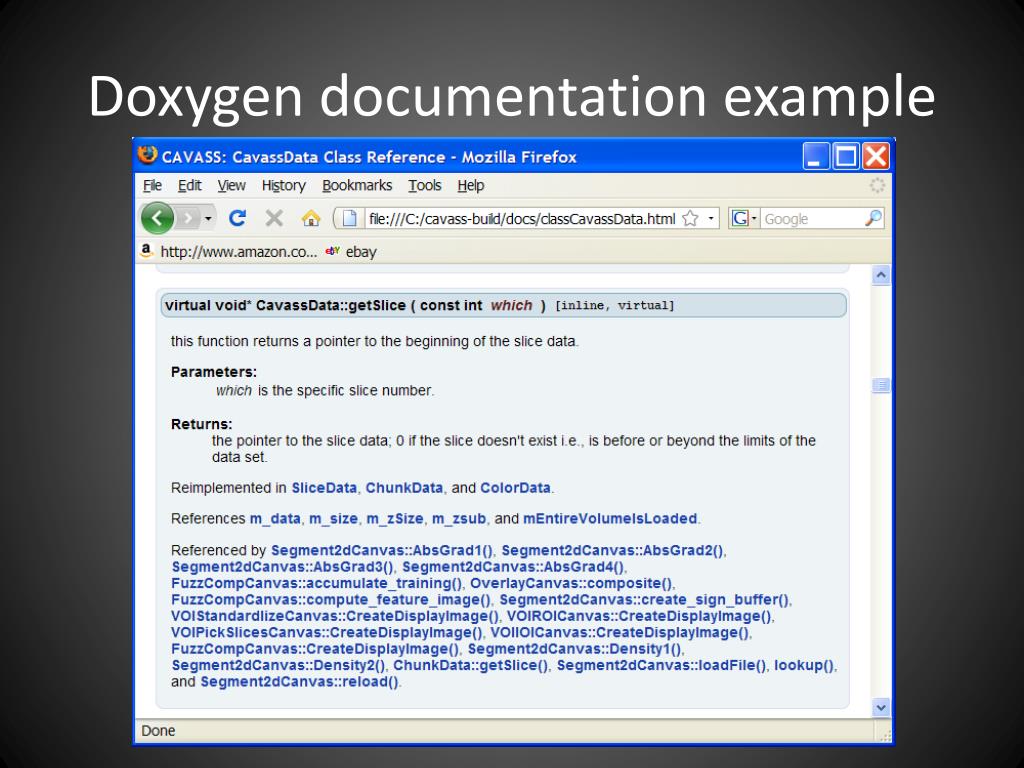Image resolution: width=1024 pixels, height=768 pixels.
Task: Go back with the green Back arrow
Action: pos(157,218)
